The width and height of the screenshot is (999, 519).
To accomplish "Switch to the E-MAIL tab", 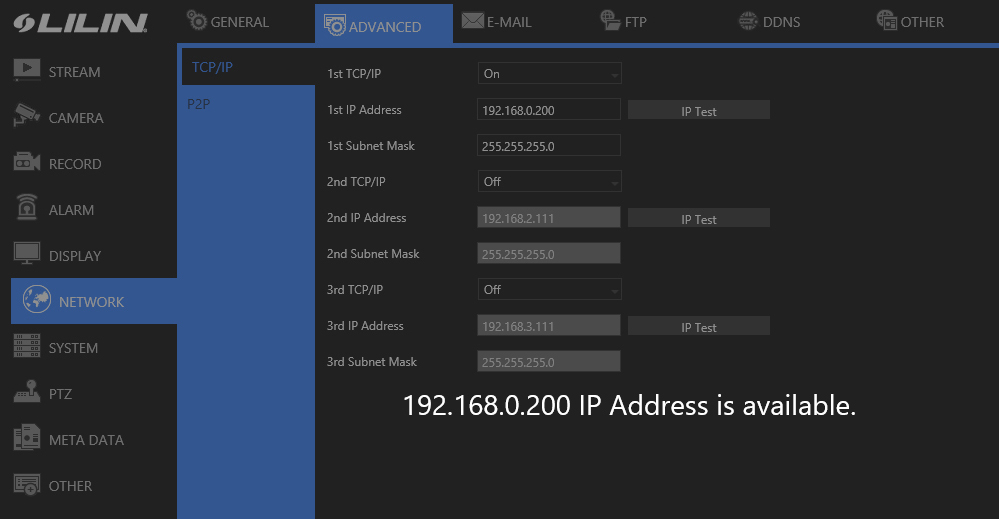I will tap(497, 22).
